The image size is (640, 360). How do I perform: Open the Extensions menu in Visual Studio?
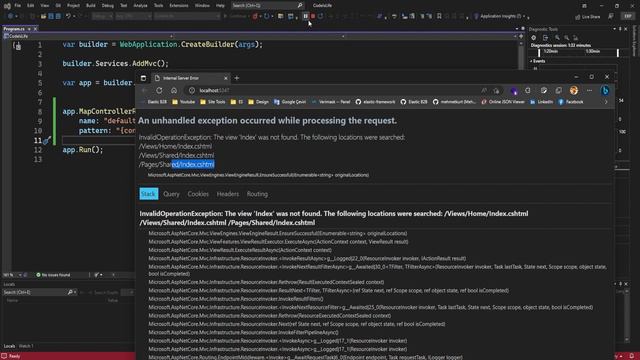179,6
